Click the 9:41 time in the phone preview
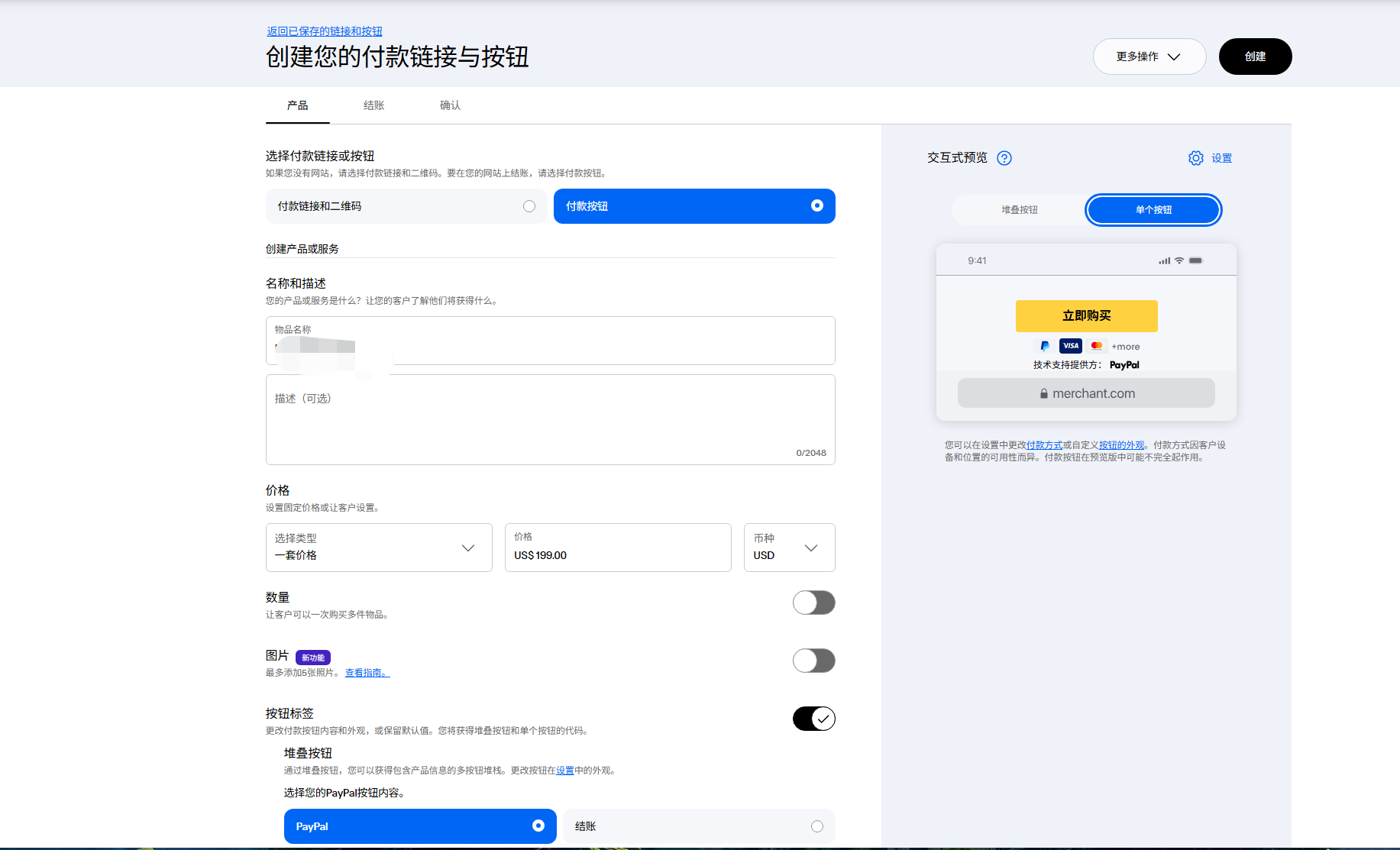 coord(977,260)
